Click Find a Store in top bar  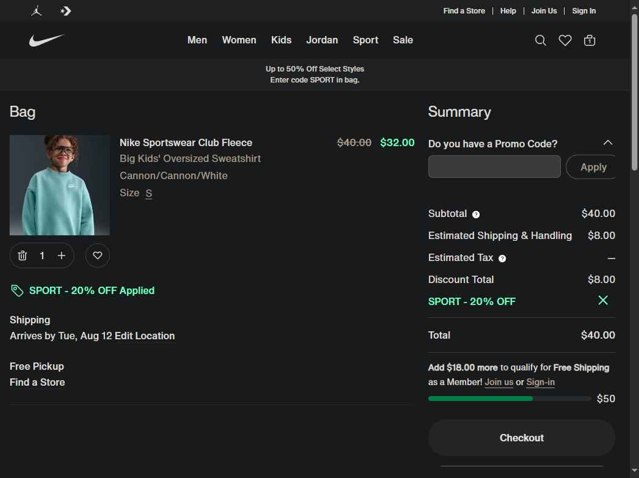coord(464,11)
